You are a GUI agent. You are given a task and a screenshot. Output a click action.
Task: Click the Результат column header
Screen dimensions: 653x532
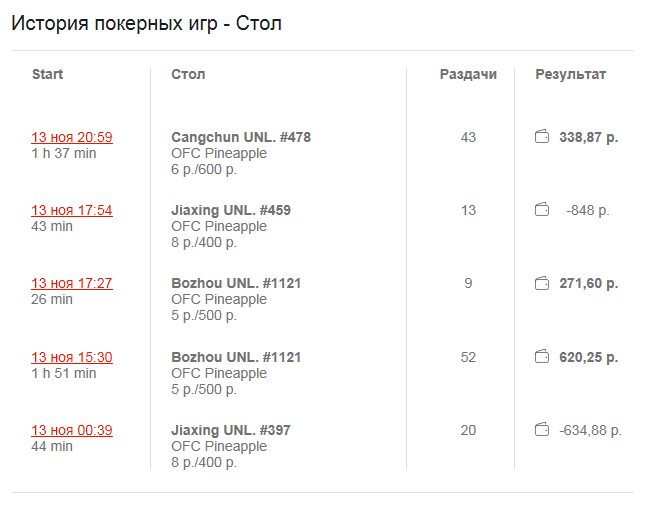tap(571, 74)
